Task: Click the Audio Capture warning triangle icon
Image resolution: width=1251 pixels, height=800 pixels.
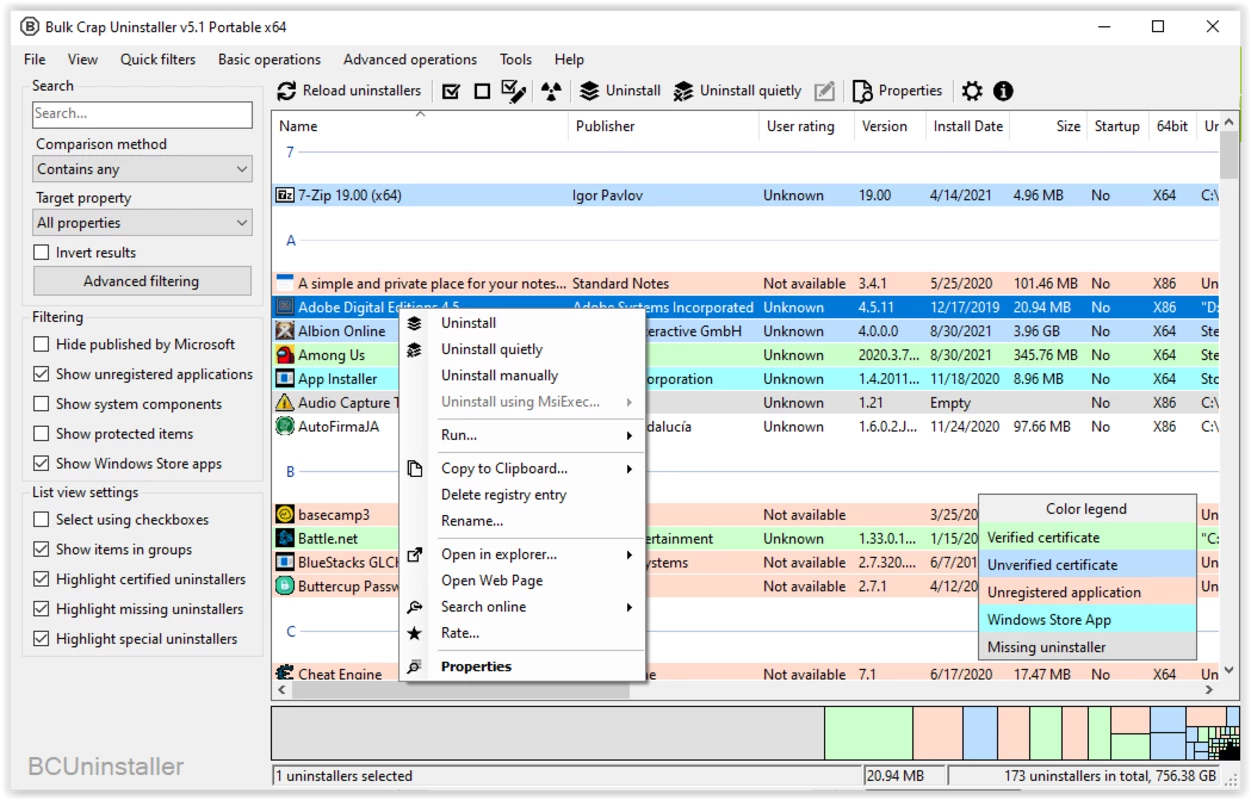Action: pos(285,403)
